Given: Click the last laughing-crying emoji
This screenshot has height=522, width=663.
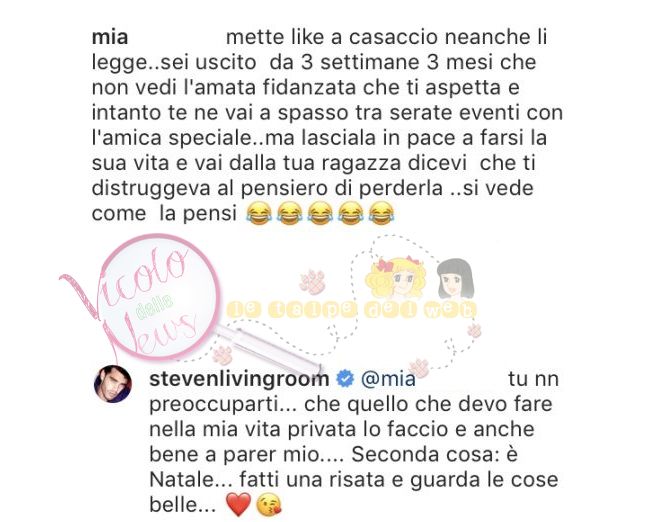Looking at the screenshot, I should pos(382,213).
